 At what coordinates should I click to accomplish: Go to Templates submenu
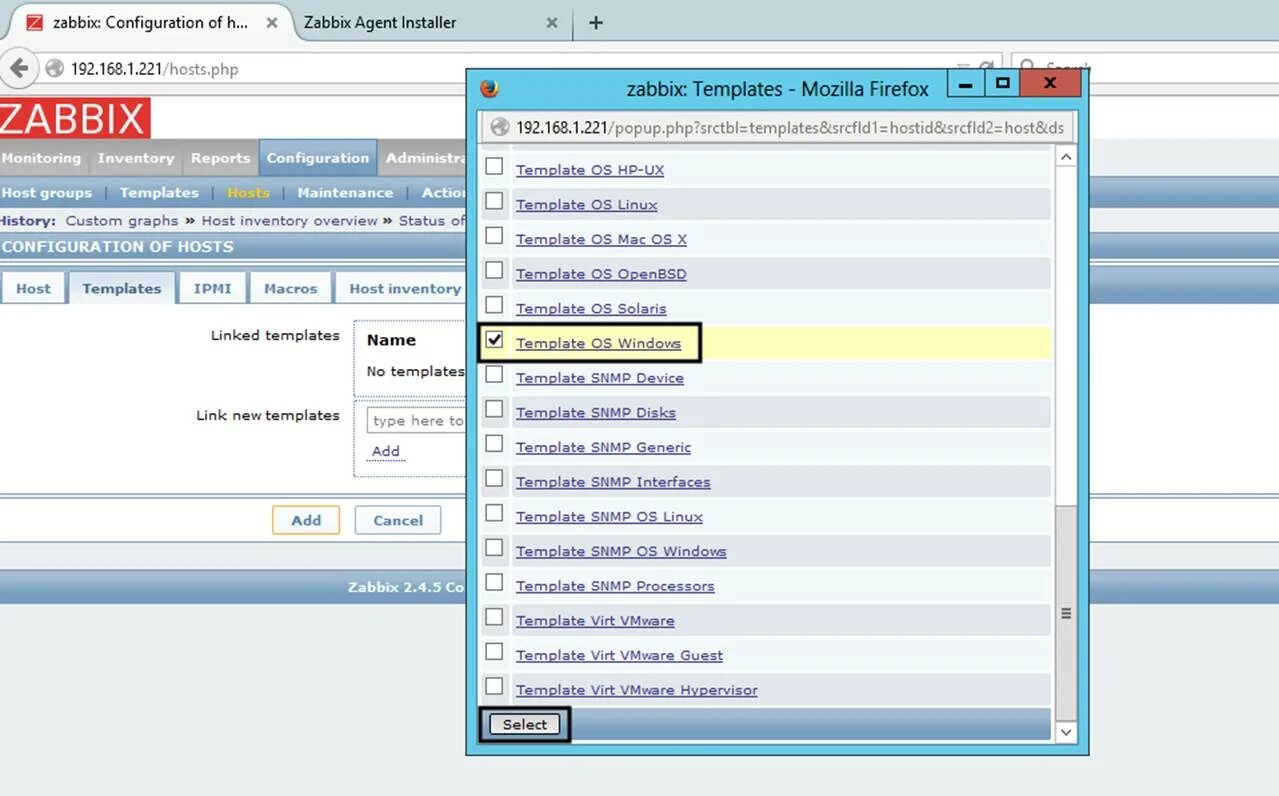(x=159, y=193)
